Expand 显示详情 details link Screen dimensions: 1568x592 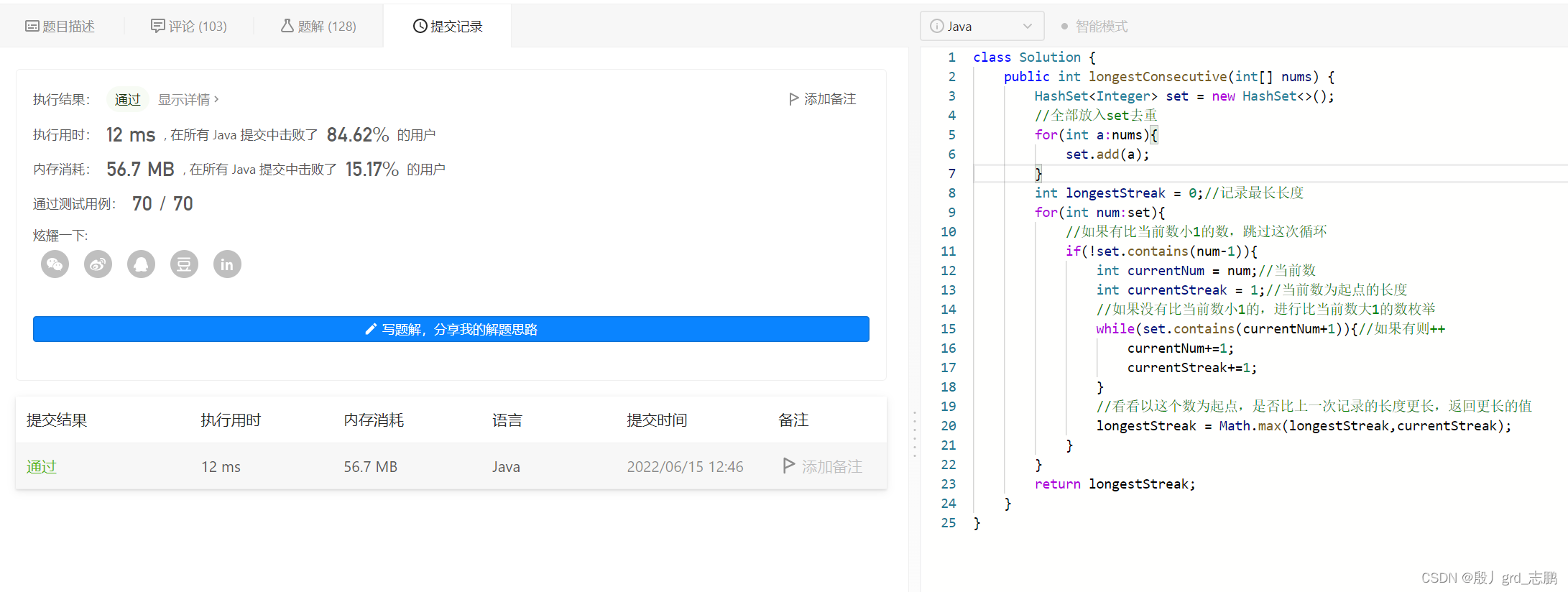click(188, 99)
